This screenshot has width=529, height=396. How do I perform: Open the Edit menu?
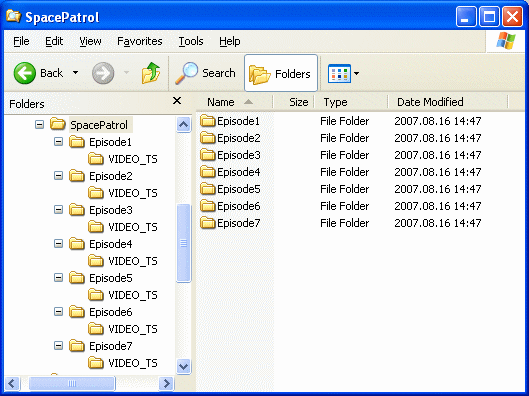pyautogui.click(x=54, y=41)
